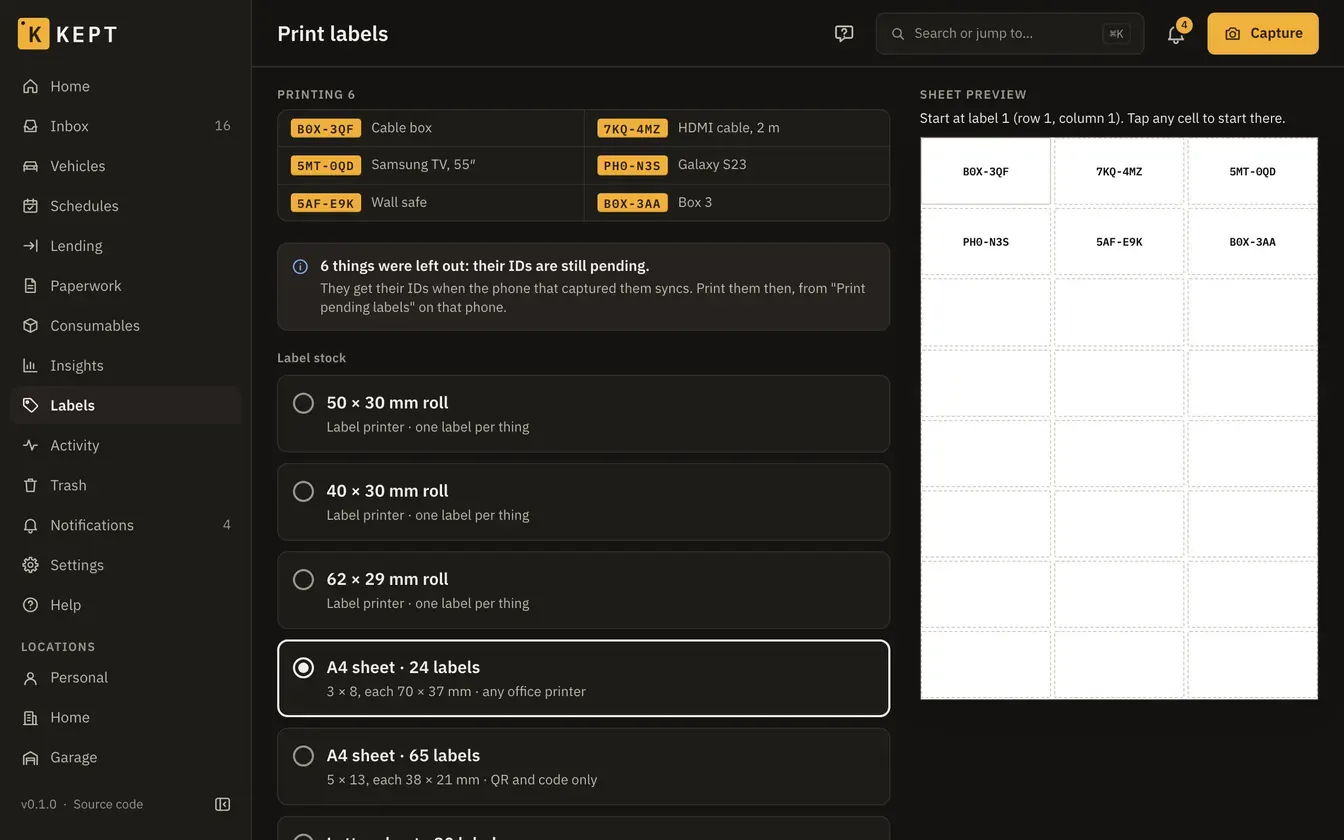
Task: Click the B0X-3AA Box 3 item
Action: (x=737, y=203)
